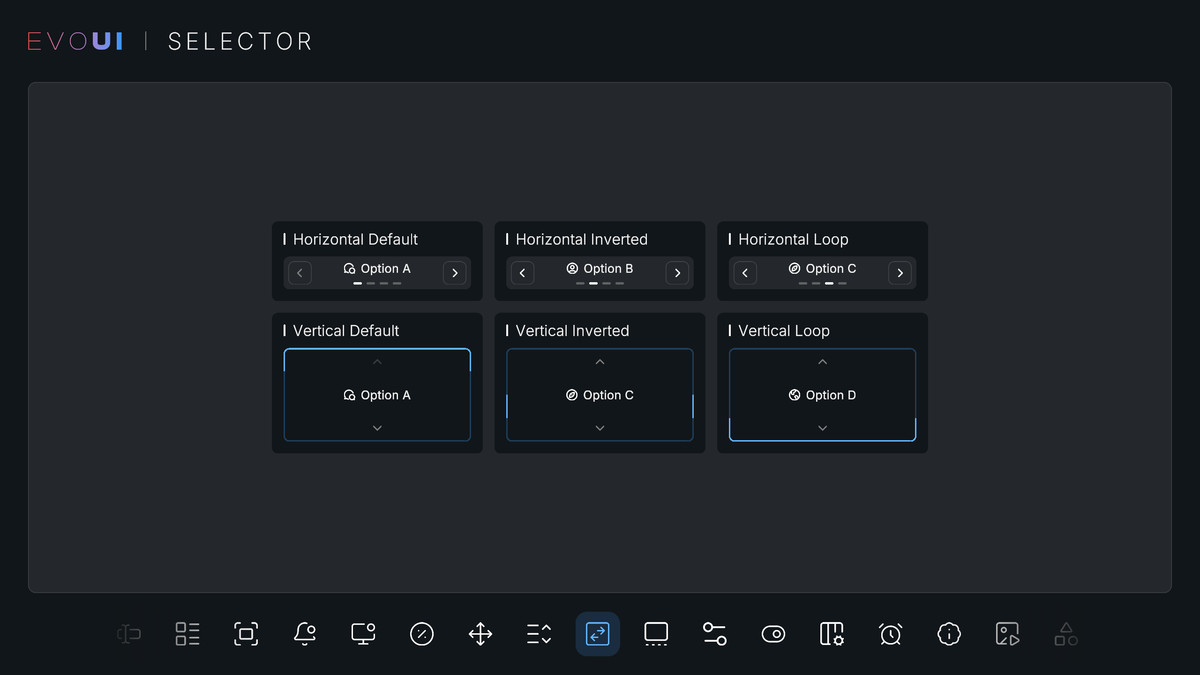Select the third page indicator dot under Option C

pos(827,285)
